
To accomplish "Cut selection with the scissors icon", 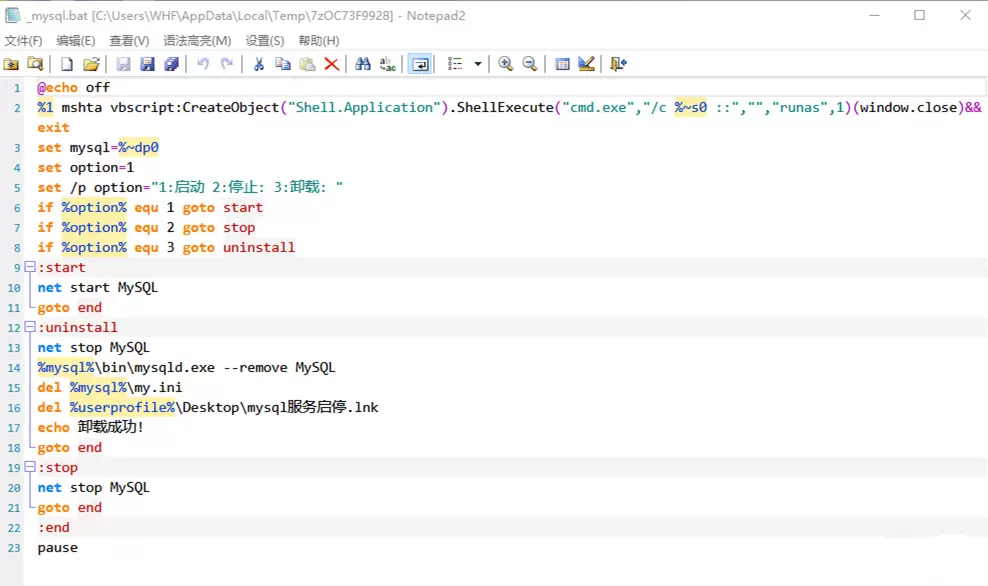I will (258, 64).
